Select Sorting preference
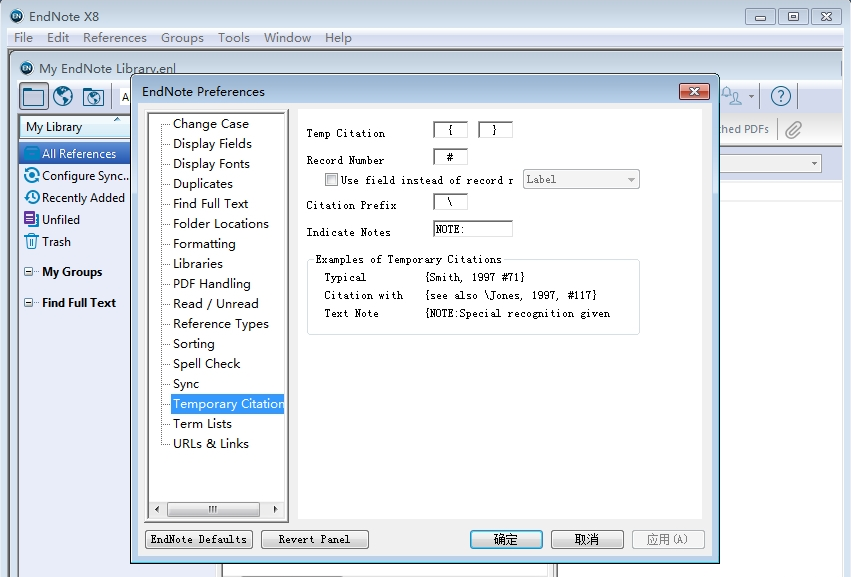 pyautogui.click(x=194, y=344)
